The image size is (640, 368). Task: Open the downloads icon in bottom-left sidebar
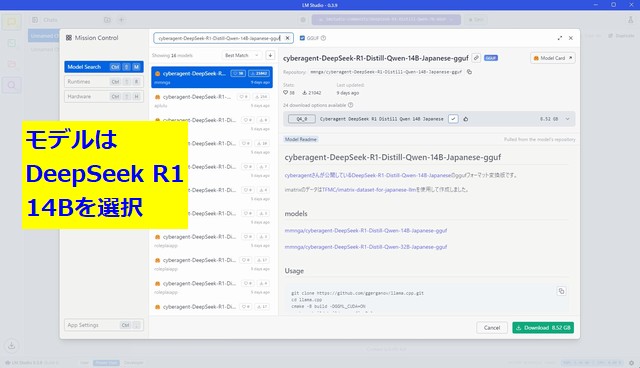[11, 346]
